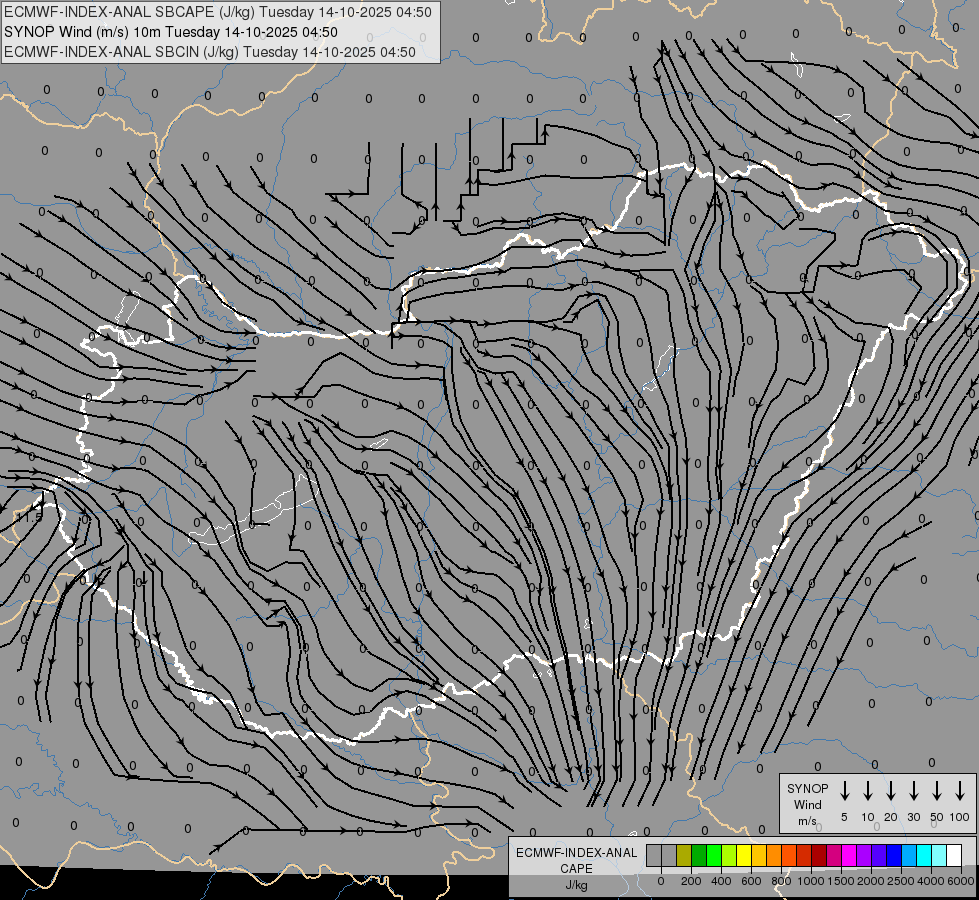Click the SBCIN title line in the header box
Image resolution: width=979 pixels, height=900 pixels.
(x=210, y=52)
